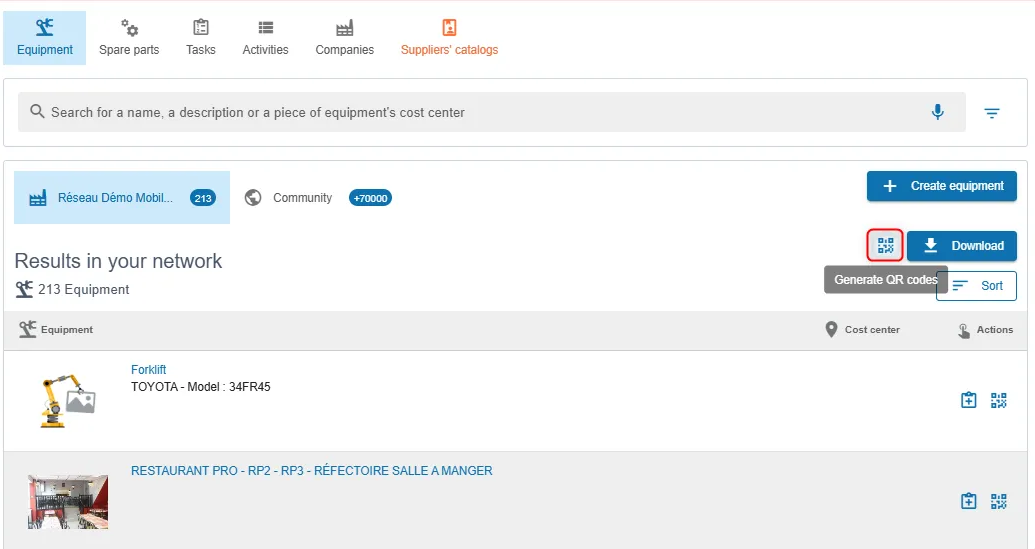Click the Generate QR codes icon button
The image size is (1035, 549).
pyautogui.click(x=885, y=245)
